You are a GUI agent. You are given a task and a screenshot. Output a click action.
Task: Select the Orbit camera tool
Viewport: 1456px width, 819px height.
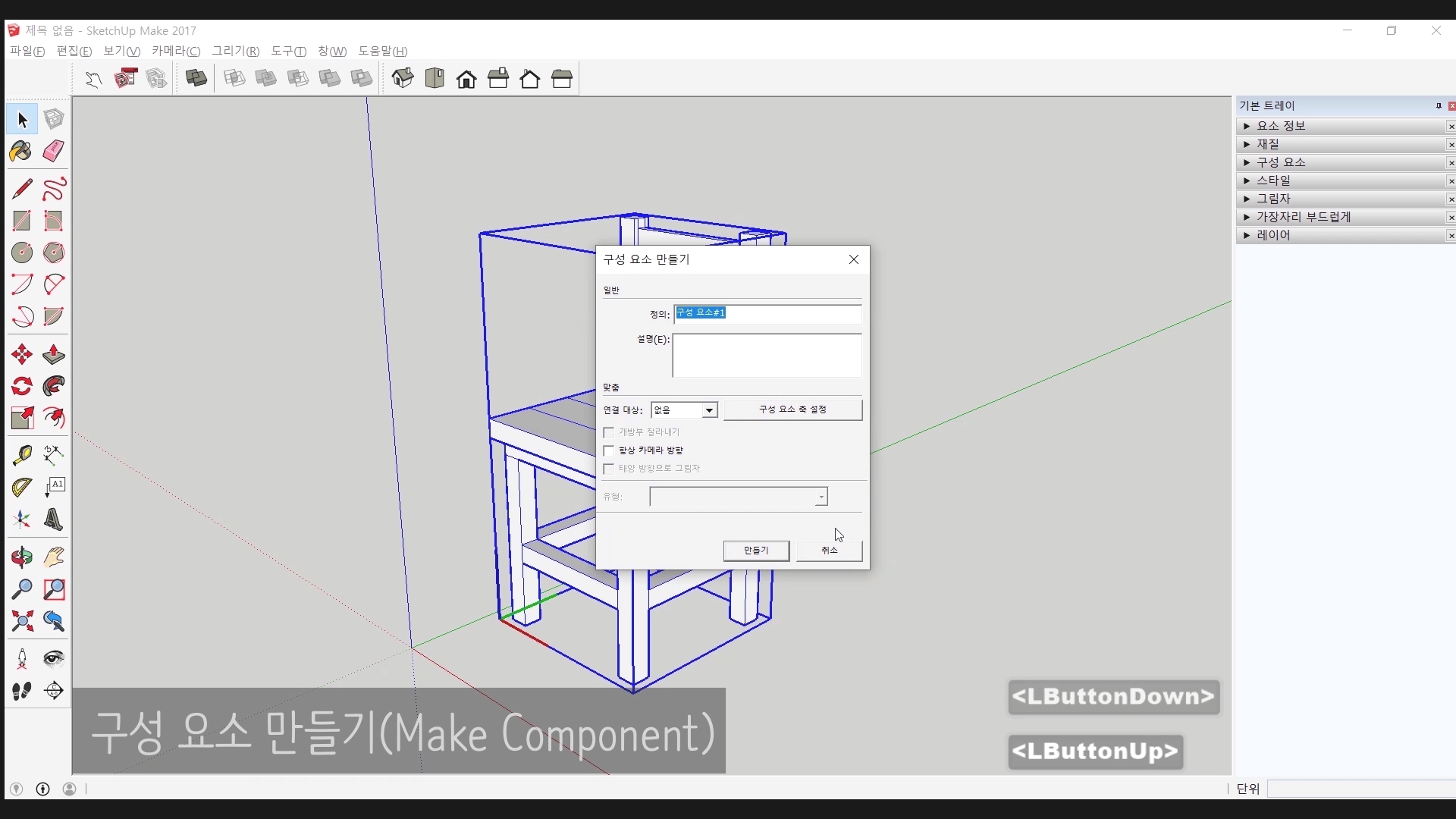pyautogui.click(x=21, y=558)
